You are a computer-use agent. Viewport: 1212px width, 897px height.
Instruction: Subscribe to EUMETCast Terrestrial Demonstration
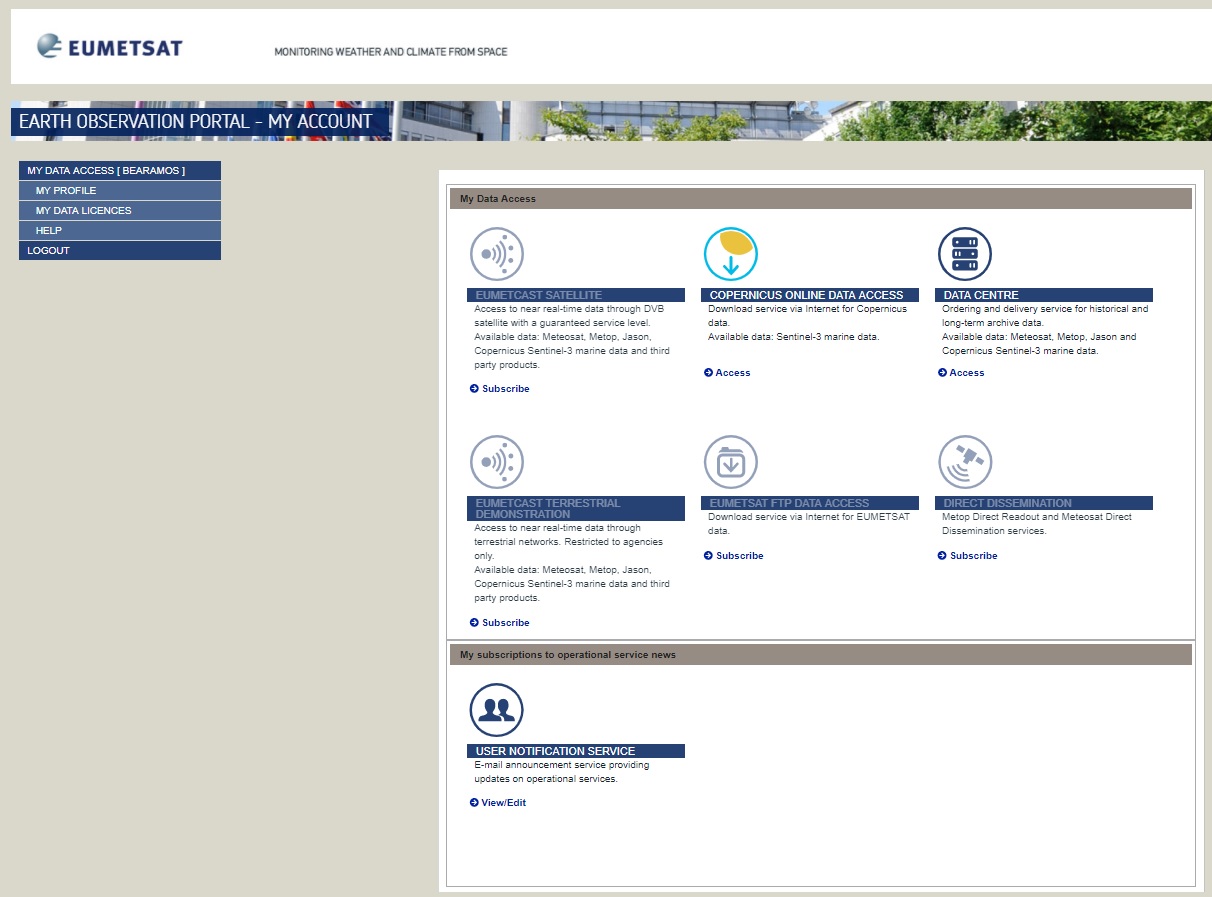(x=500, y=623)
